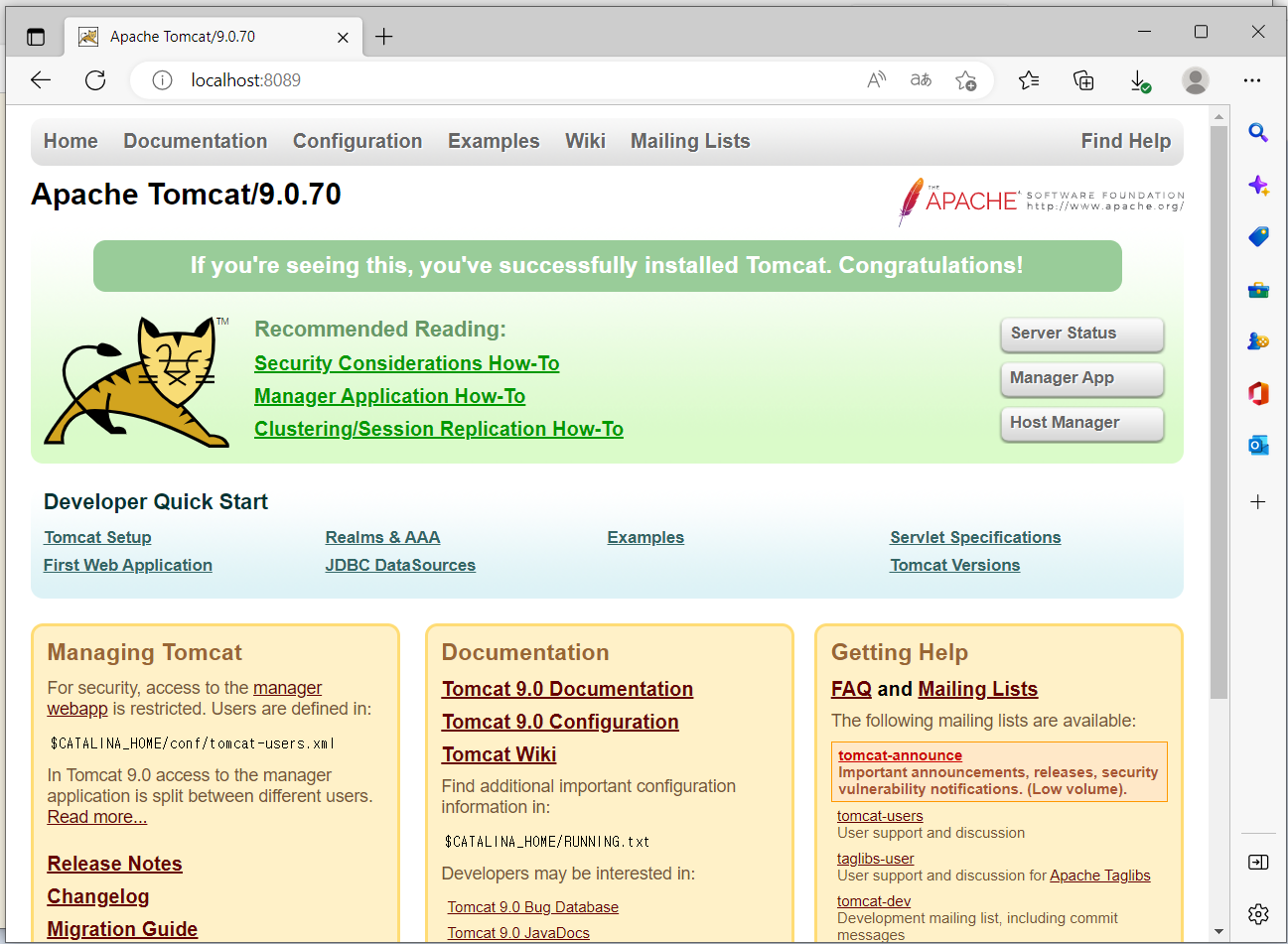Click the Tomcat cat logo image
Viewport: 1288px width, 944px height.
(x=136, y=381)
